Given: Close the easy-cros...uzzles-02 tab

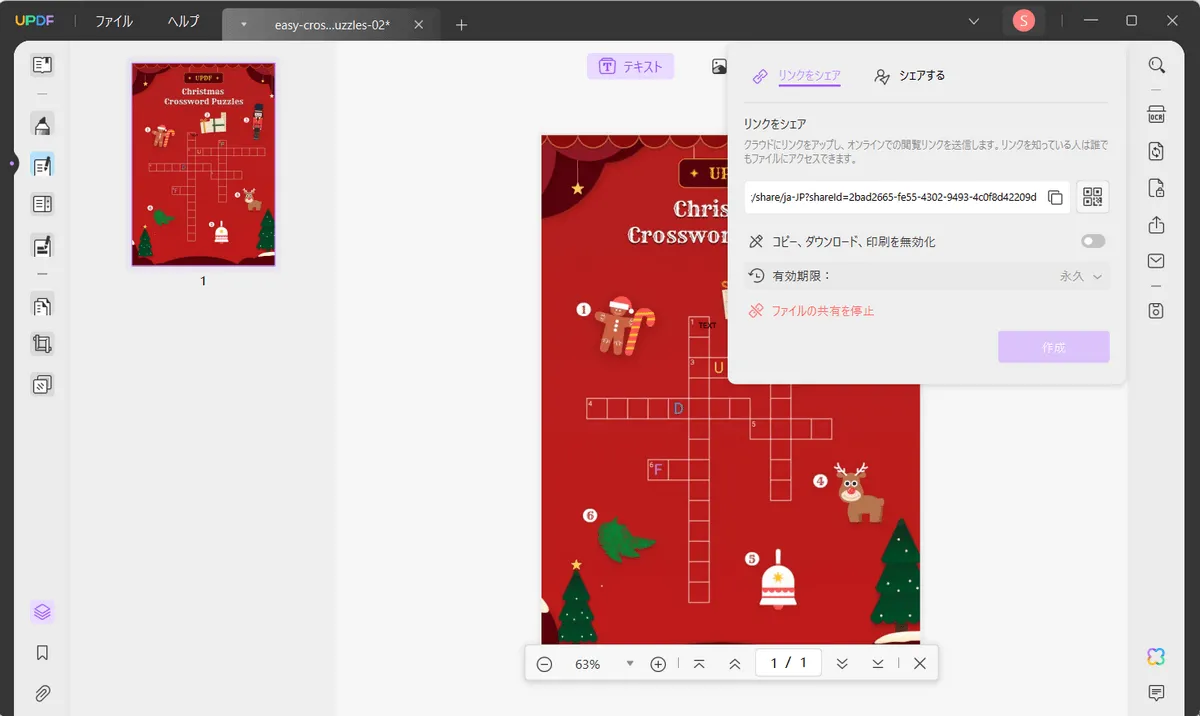Looking at the screenshot, I should click(x=418, y=25).
